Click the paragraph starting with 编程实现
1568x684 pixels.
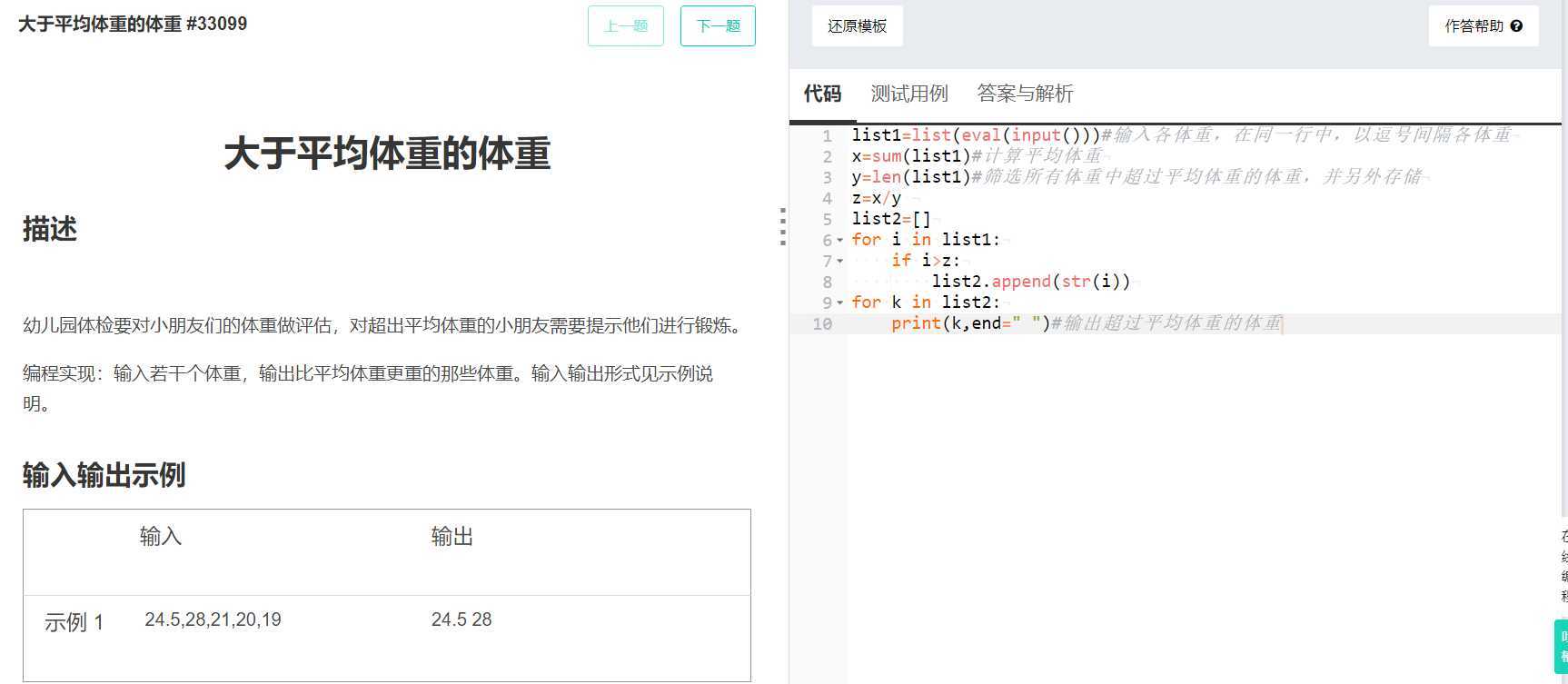pyautogui.click(x=368, y=388)
